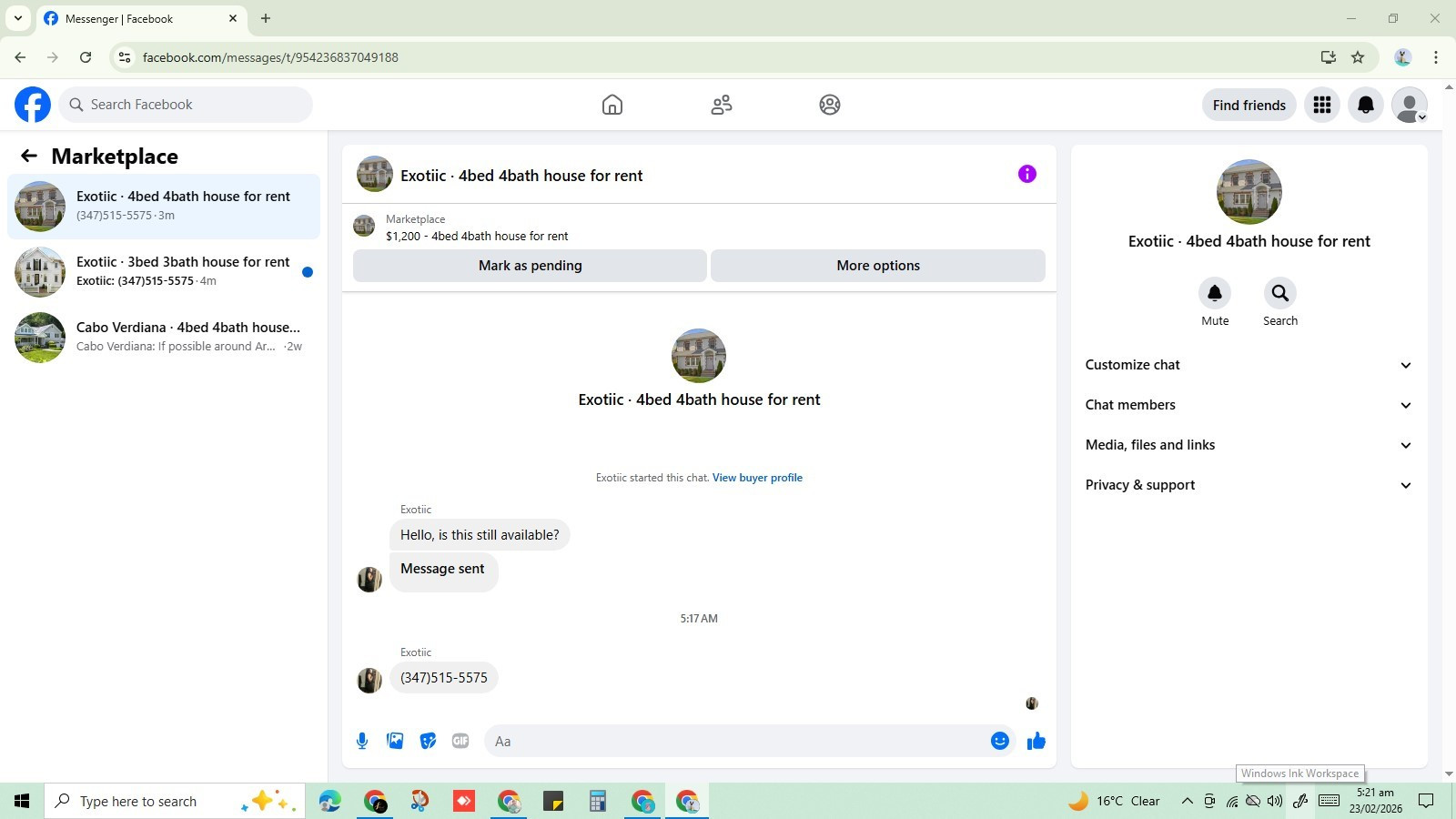The width and height of the screenshot is (1456, 819).
Task: Navigate back in Chrome
Action: coord(20,57)
